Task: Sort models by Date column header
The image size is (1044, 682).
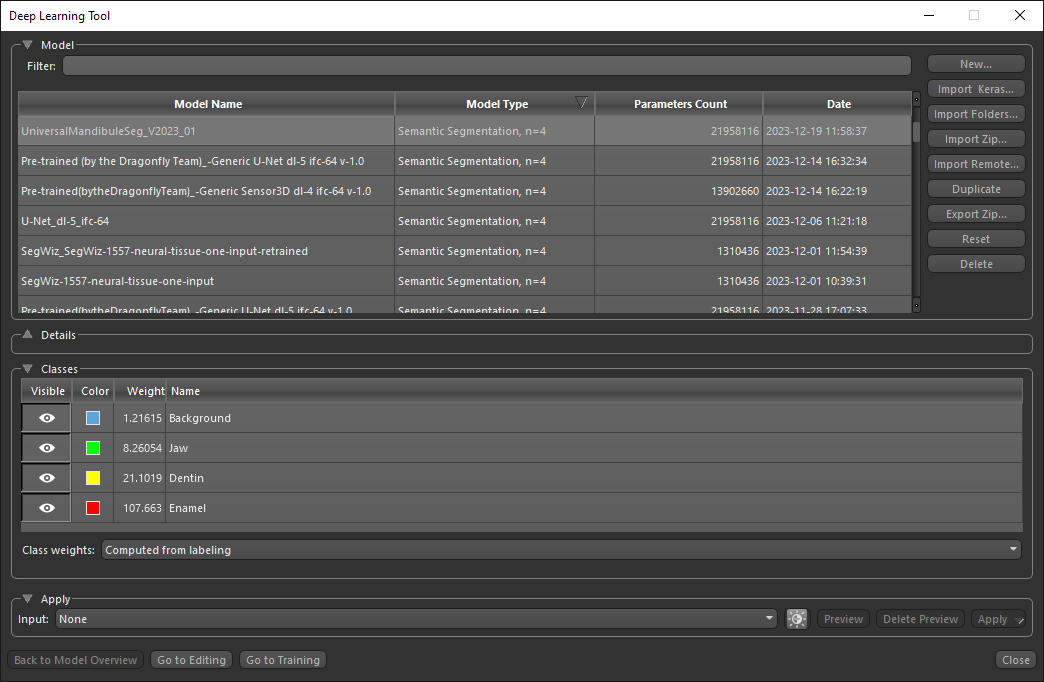Action: pyautogui.click(x=838, y=104)
